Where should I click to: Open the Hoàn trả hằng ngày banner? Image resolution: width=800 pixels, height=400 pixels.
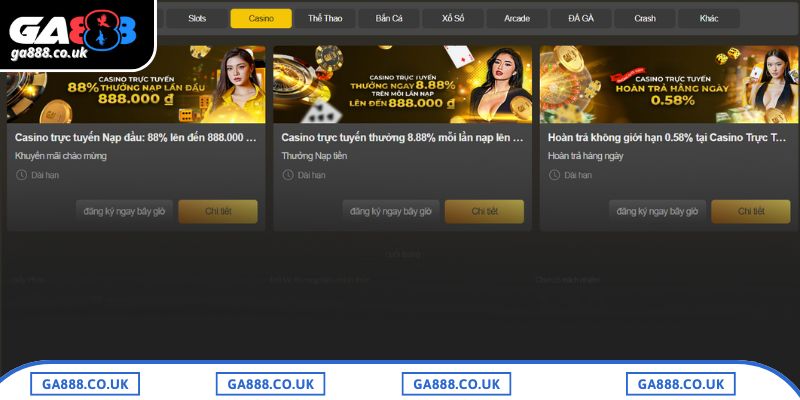668,84
